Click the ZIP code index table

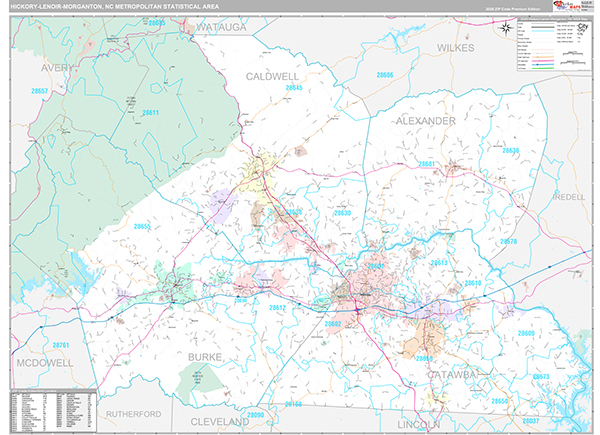point(52,410)
